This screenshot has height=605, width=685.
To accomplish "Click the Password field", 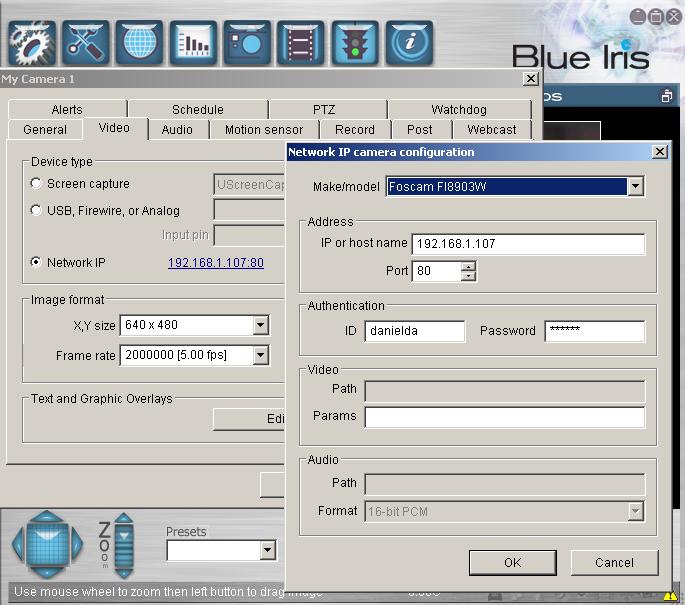I will [595, 331].
